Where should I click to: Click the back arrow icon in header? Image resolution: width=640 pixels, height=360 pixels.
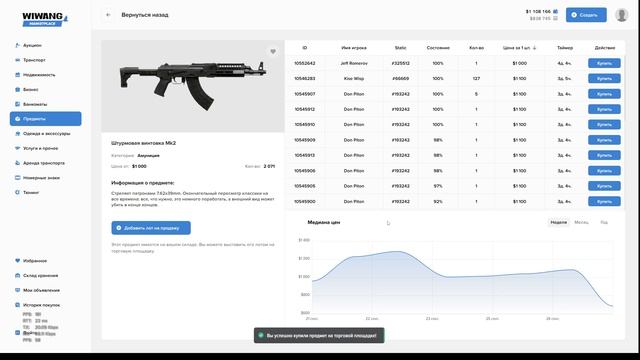click(108, 15)
